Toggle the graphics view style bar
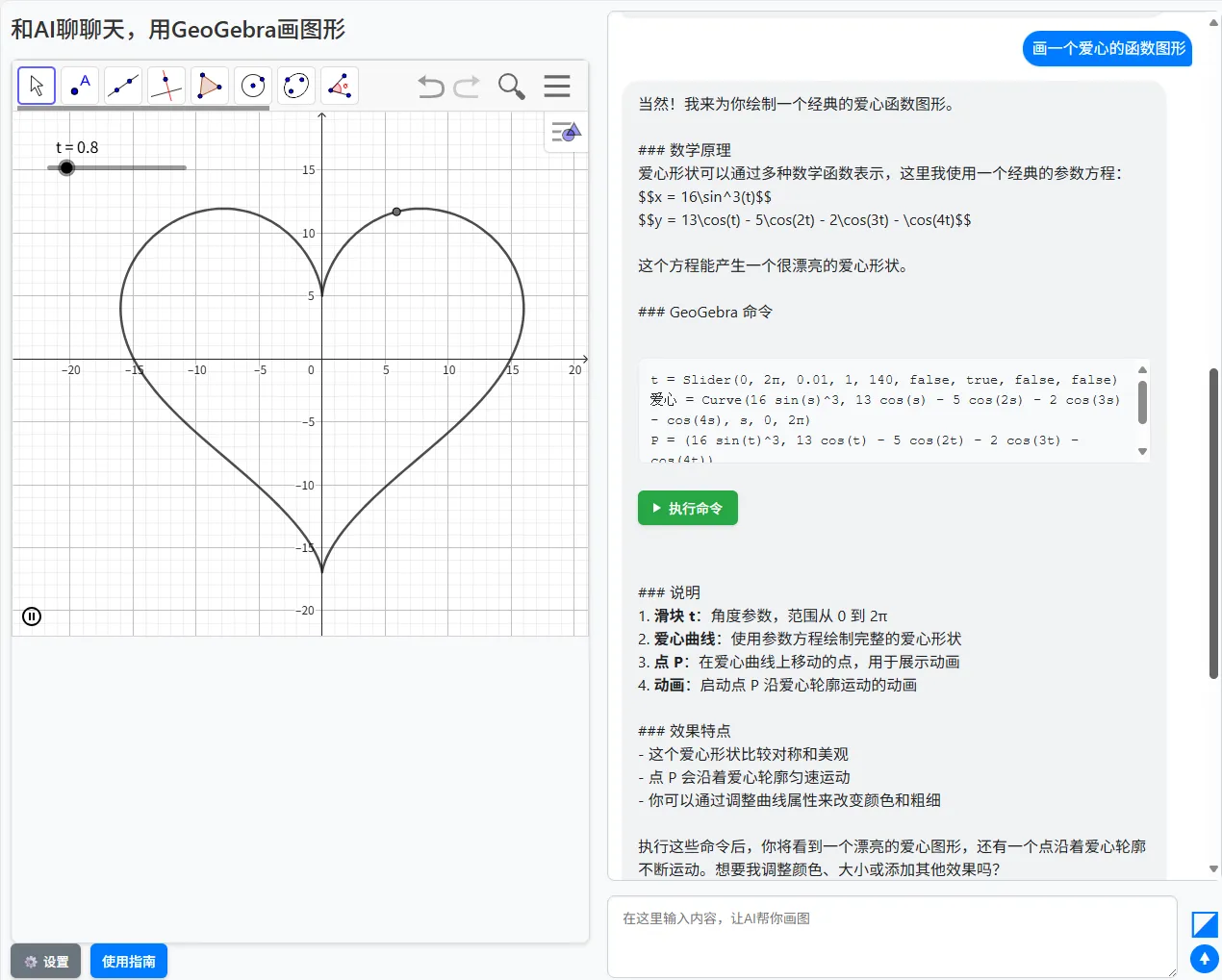 (x=566, y=132)
